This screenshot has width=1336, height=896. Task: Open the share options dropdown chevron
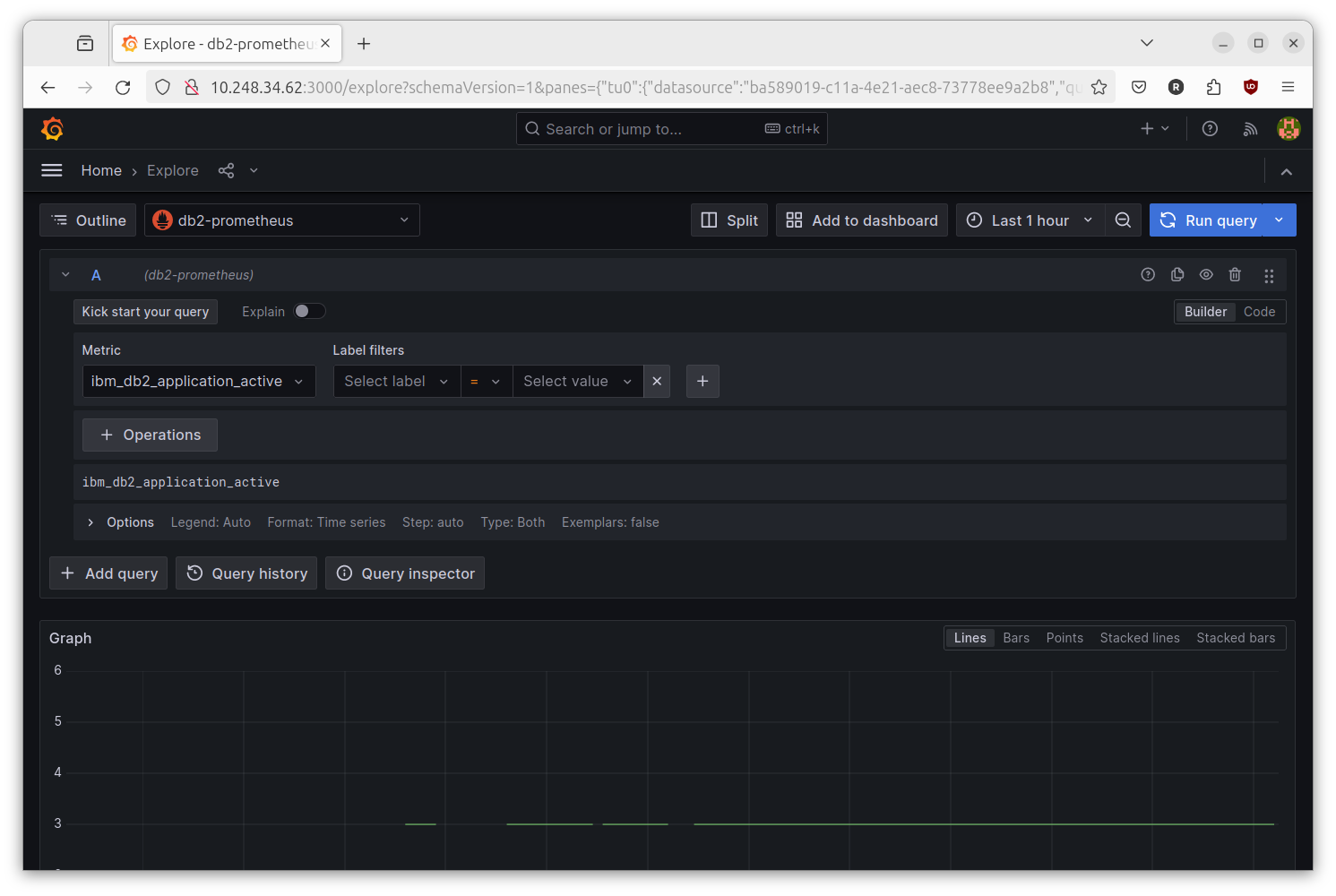254,170
